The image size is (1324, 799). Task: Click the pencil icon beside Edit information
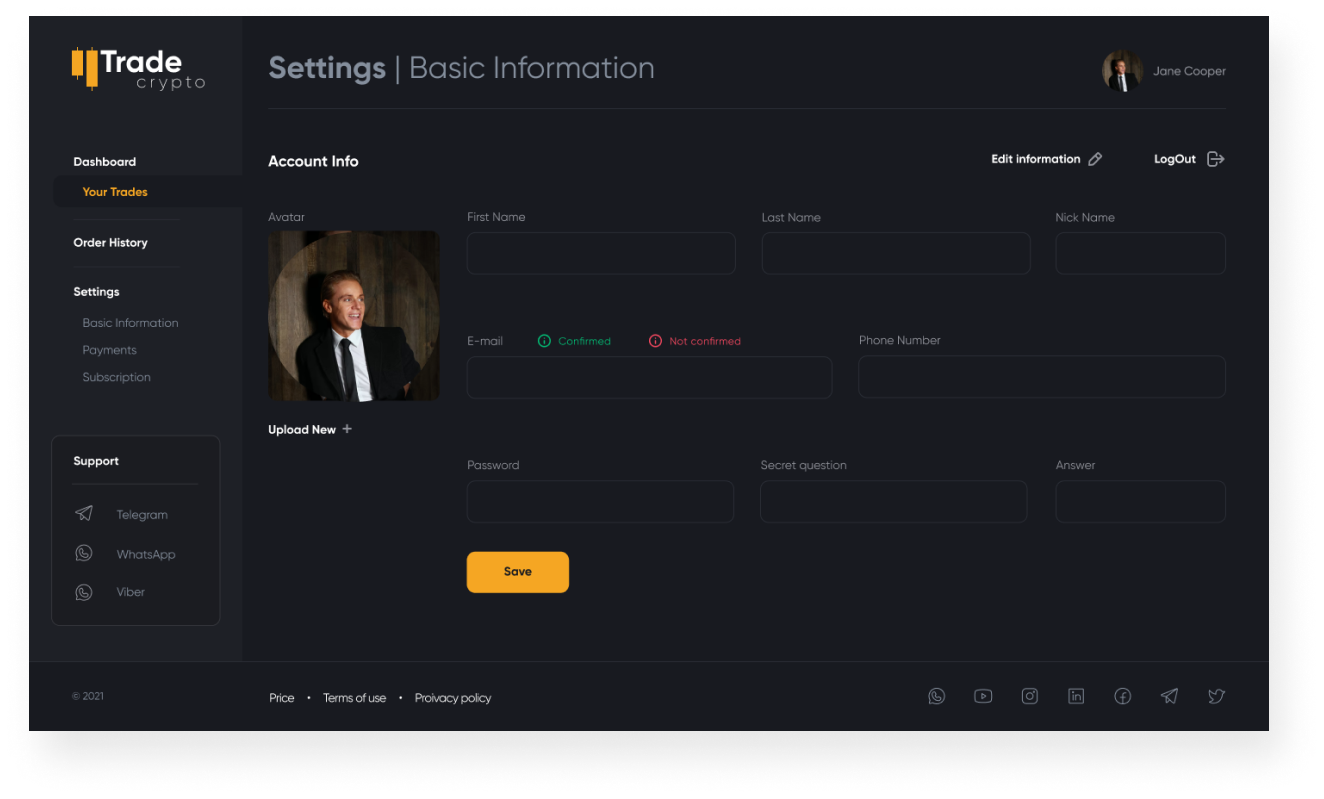[x=1095, y=159]
